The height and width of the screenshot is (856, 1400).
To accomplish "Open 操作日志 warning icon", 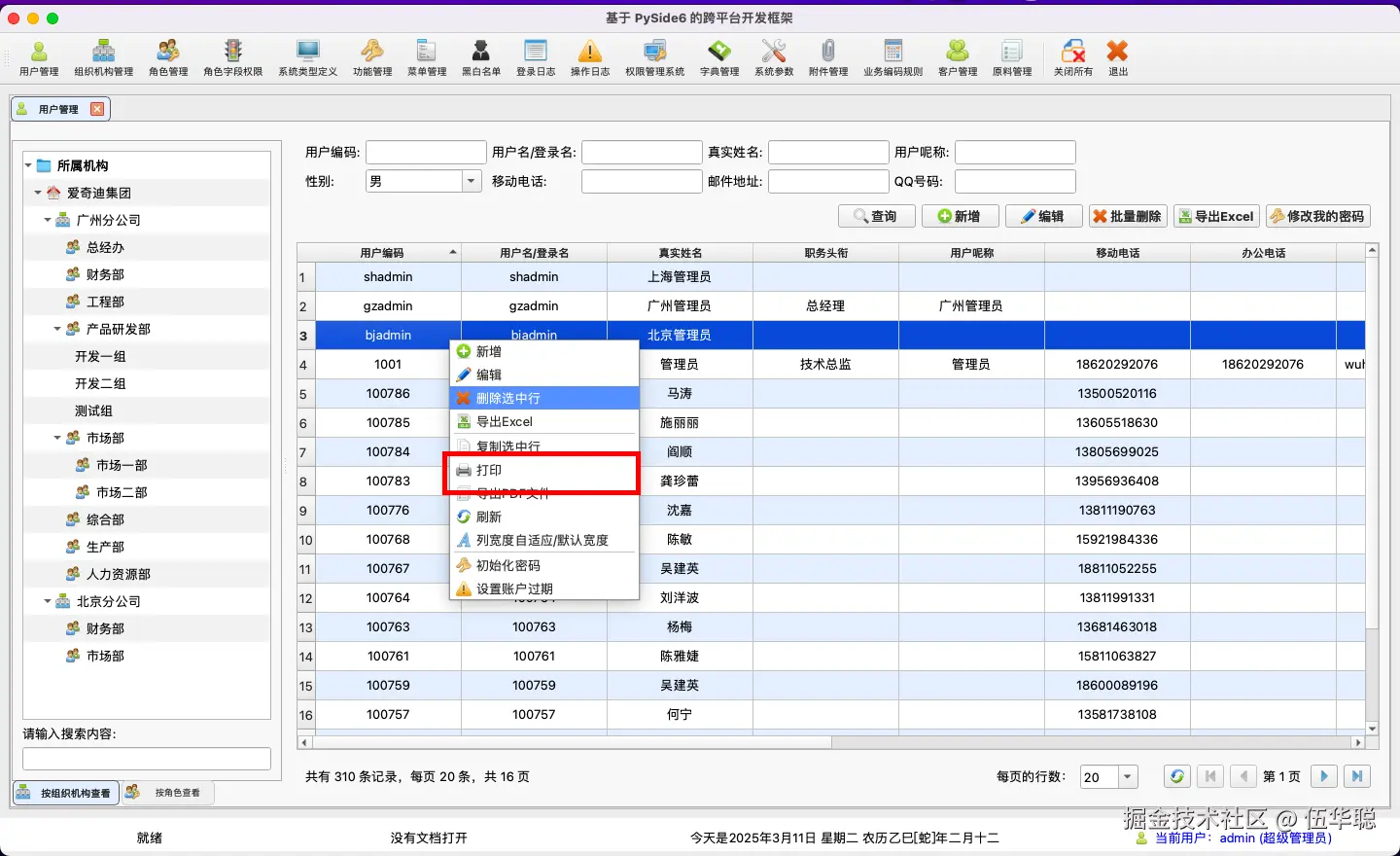I will (590, 57).
